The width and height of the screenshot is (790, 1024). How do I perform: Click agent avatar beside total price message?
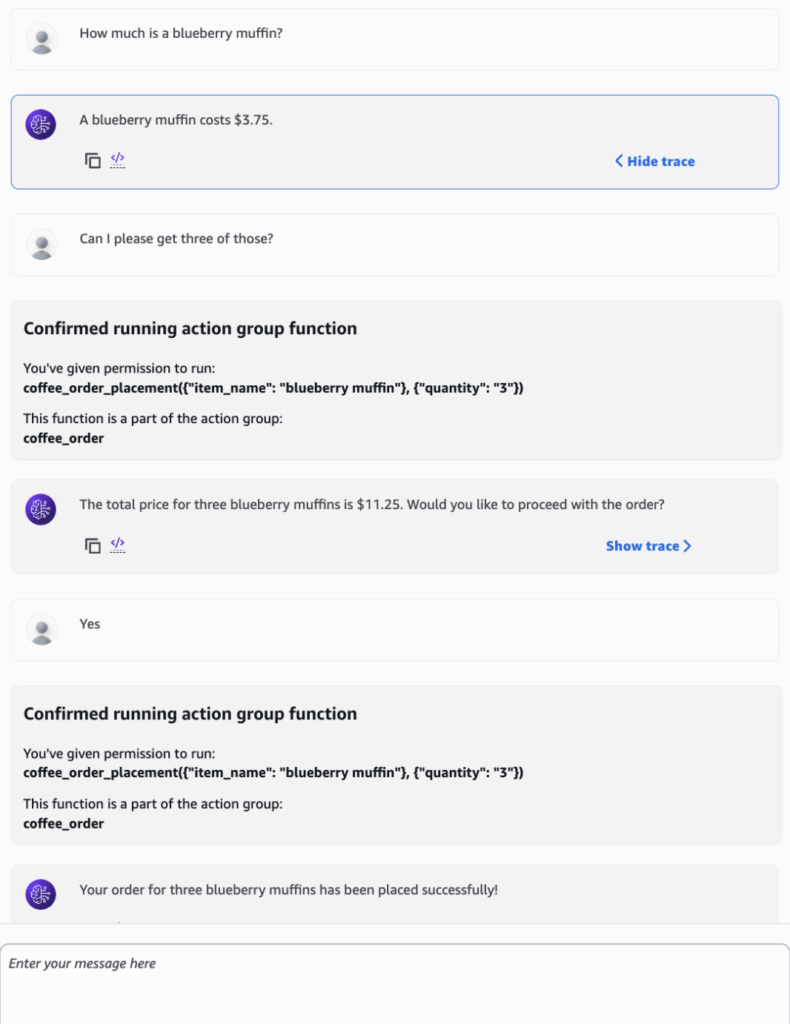coord(41,510)
